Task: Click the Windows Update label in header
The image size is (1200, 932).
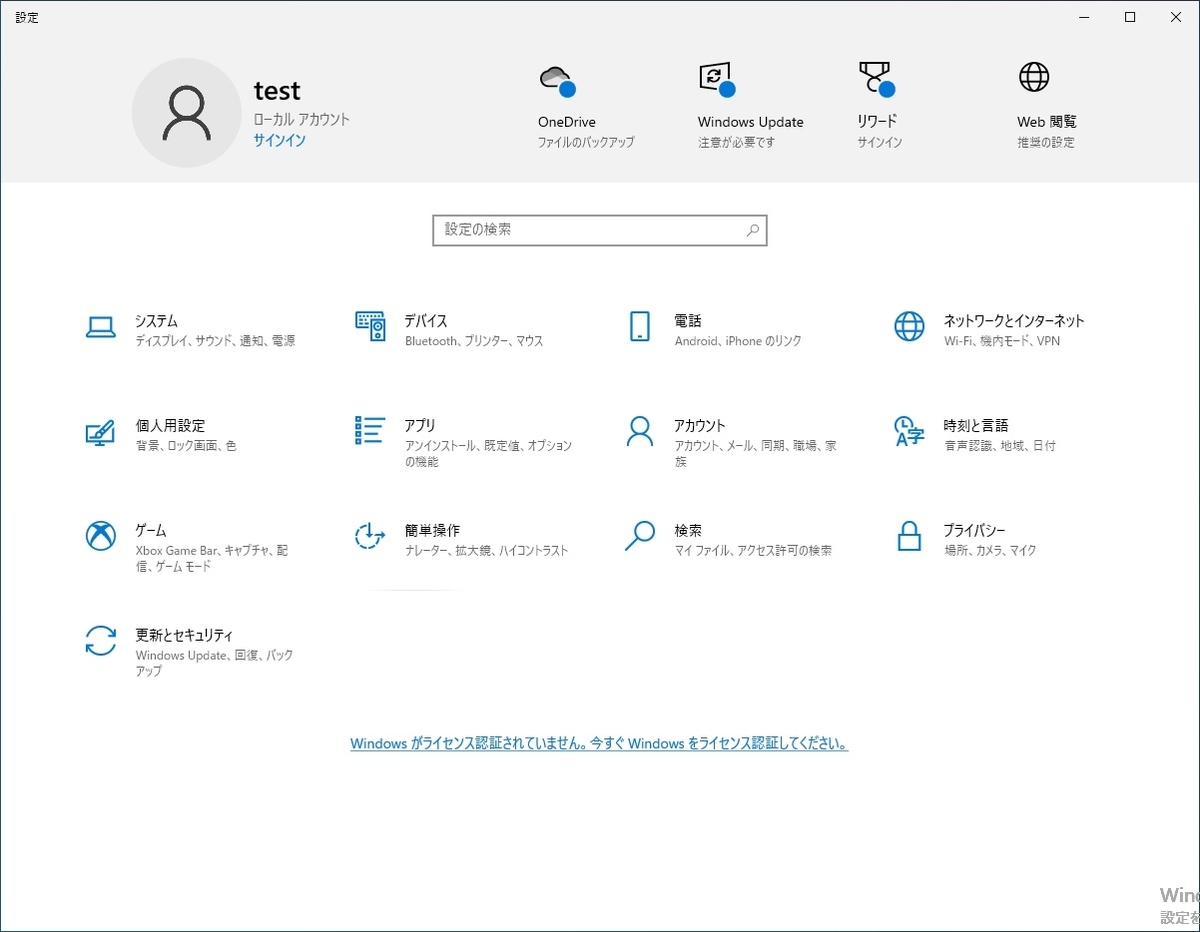Action: [x=751, y=122]
